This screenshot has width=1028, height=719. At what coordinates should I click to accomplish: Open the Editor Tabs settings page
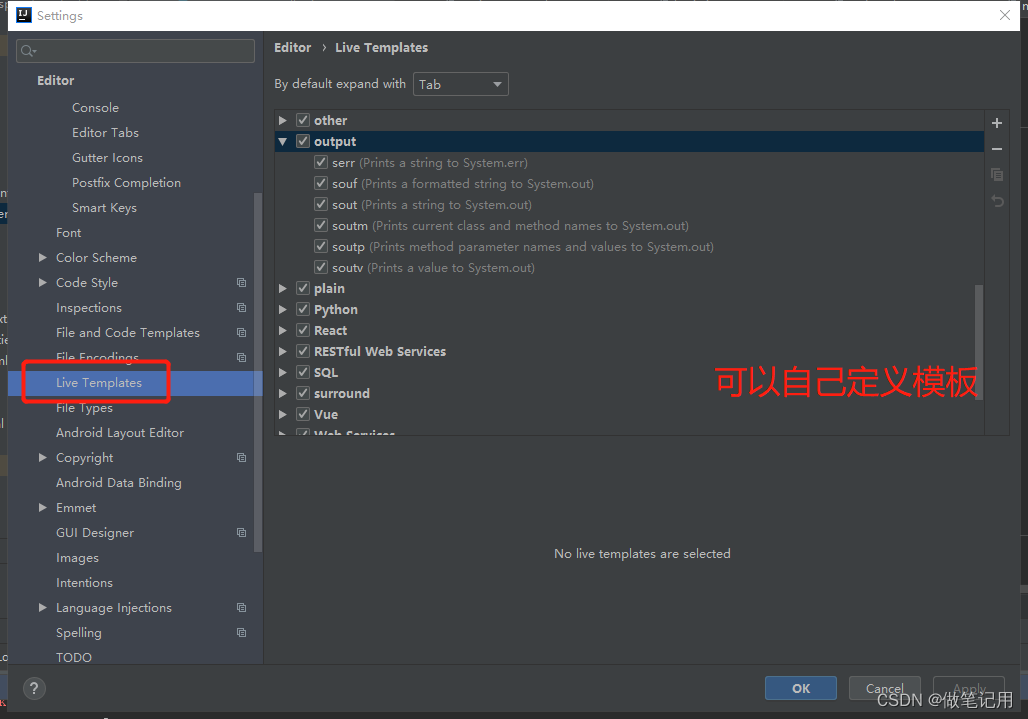(106, 132)
